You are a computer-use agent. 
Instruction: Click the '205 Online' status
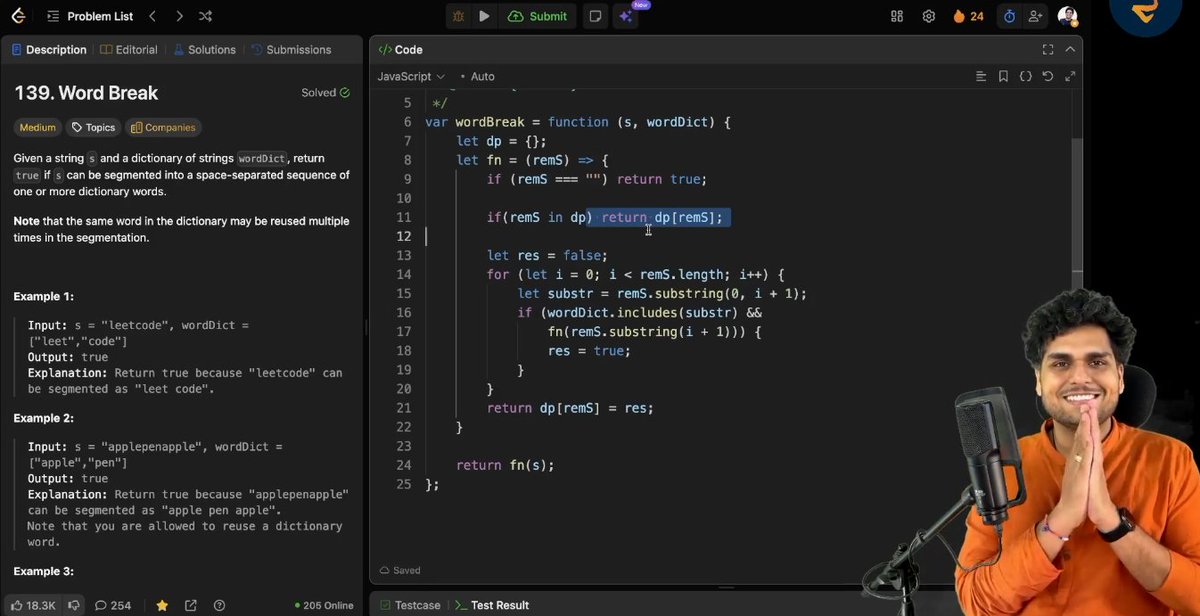(x=325, y=605)
